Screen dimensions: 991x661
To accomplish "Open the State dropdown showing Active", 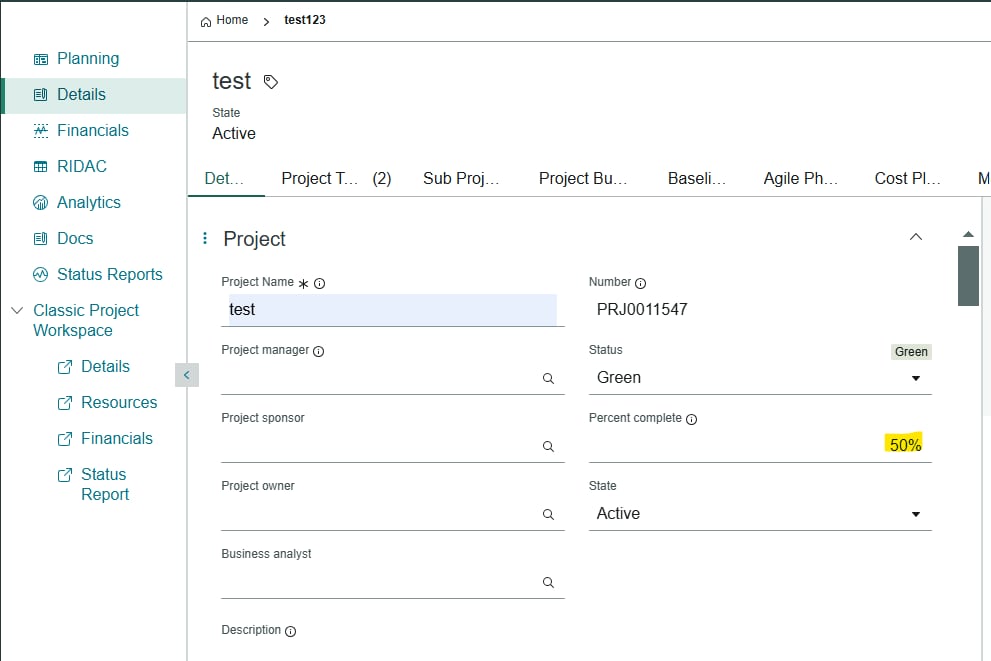I will coord(914,513).
